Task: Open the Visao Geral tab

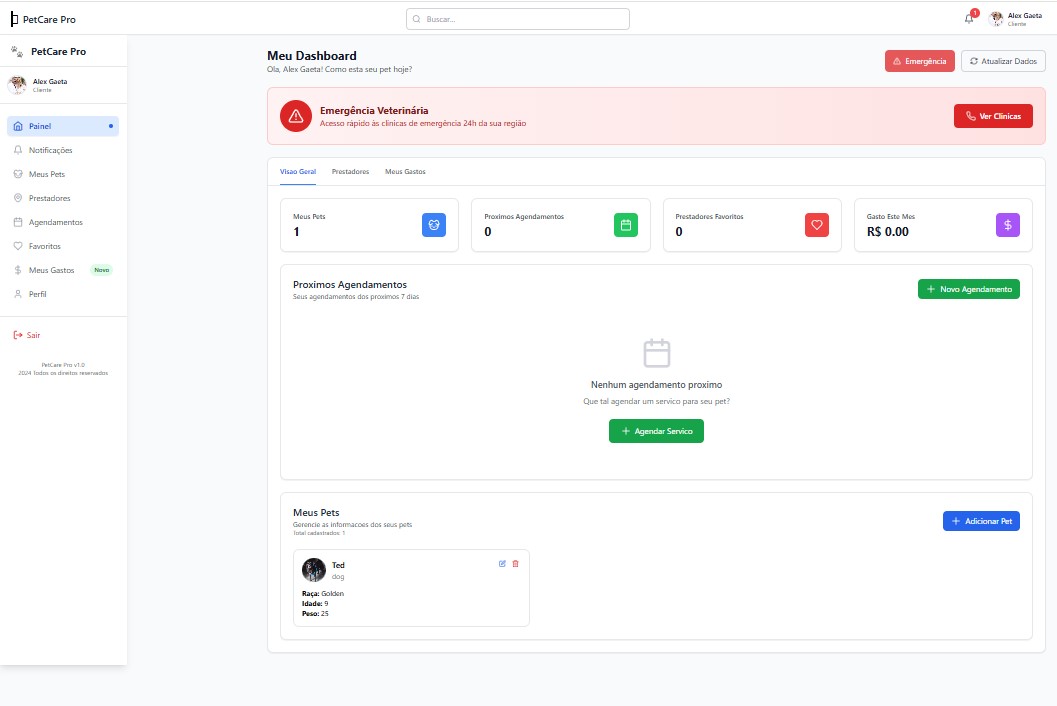Action: [x=297, y=171]
